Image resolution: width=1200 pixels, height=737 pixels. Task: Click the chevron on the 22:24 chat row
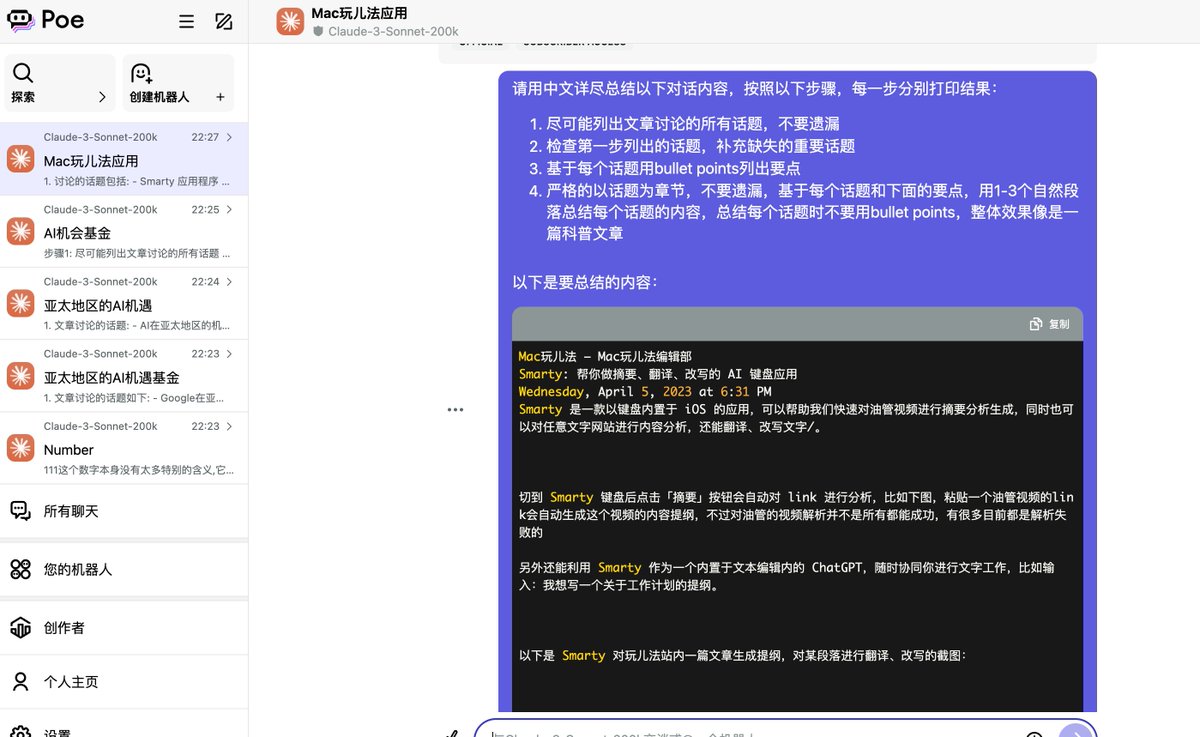(x=230, y=282)
